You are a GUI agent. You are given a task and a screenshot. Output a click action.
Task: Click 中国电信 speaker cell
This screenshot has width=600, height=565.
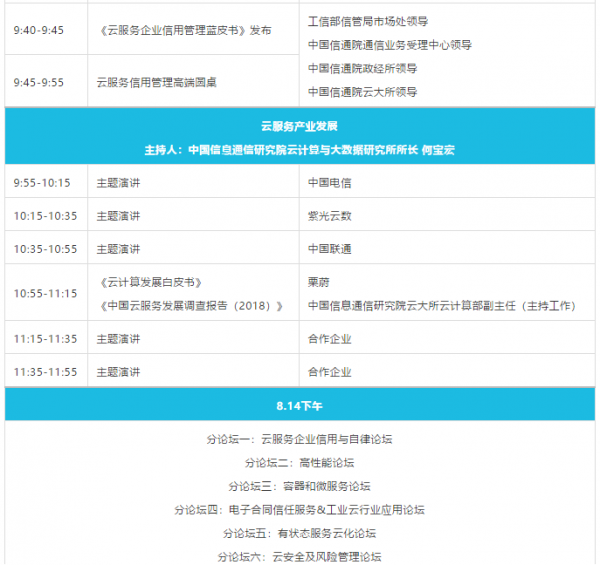click(x=329, y=183)
